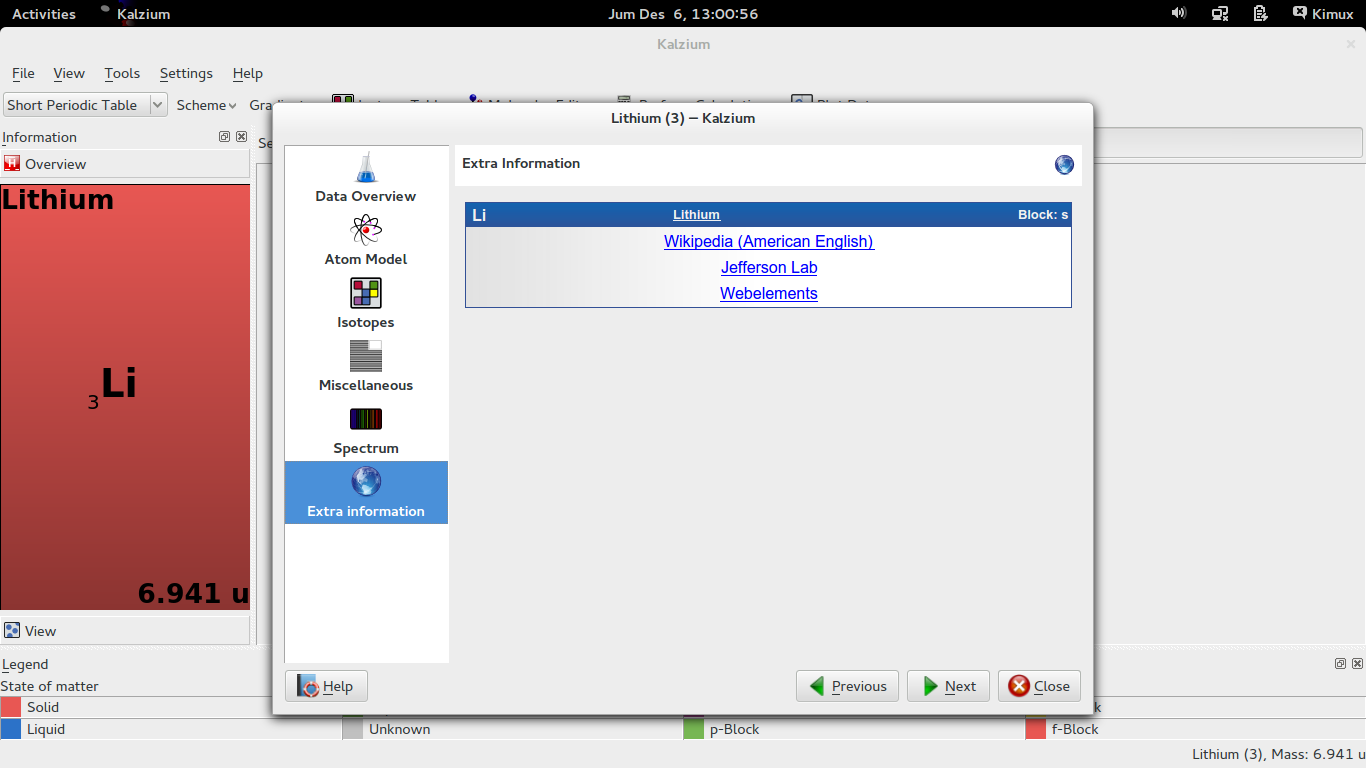Screen dimensions: 1366x768
Task: Close the Information panel
Action: tap(241, 137)
